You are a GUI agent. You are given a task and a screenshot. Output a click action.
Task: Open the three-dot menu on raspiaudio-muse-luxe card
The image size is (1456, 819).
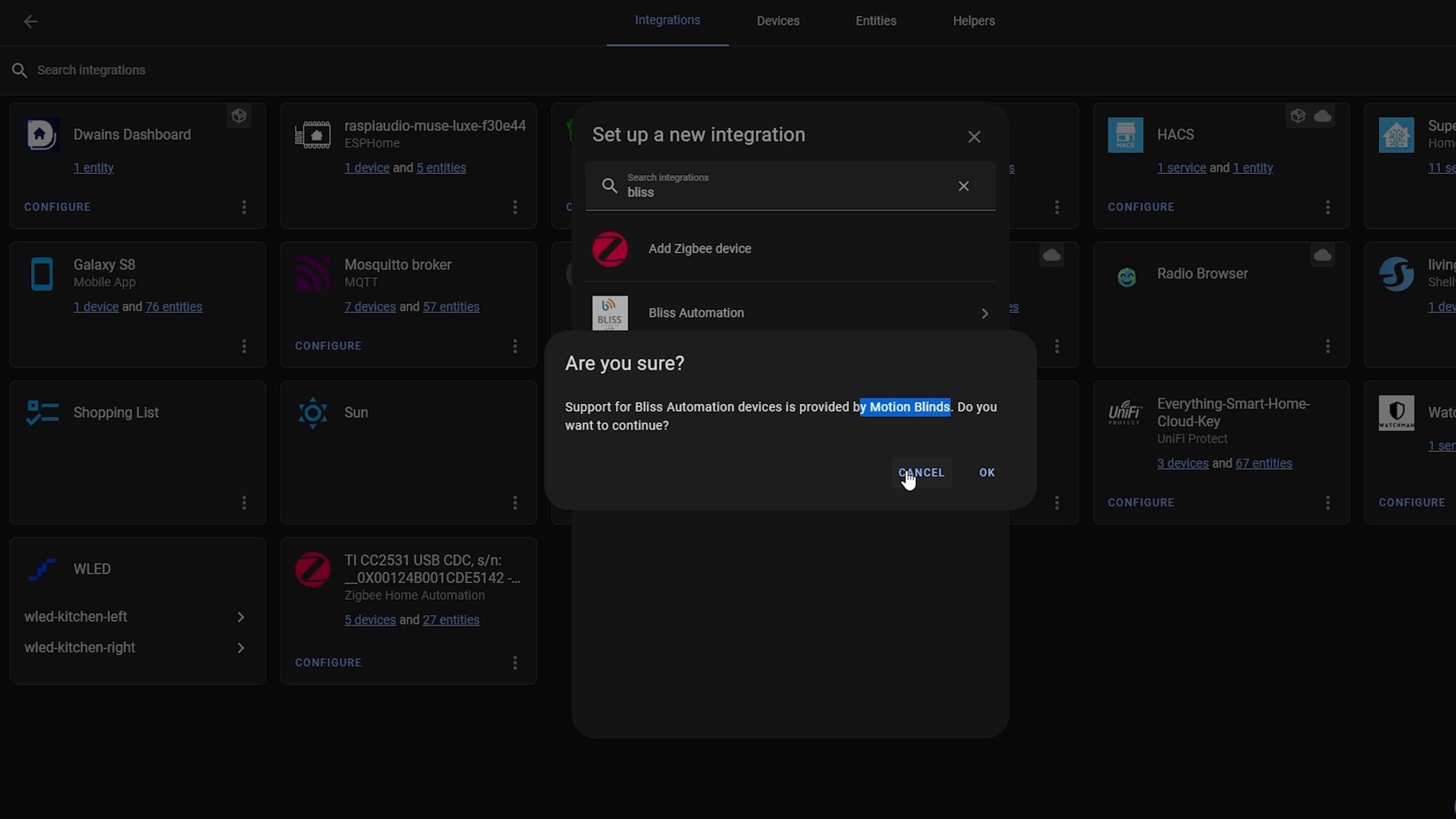(x=515, y=207)
